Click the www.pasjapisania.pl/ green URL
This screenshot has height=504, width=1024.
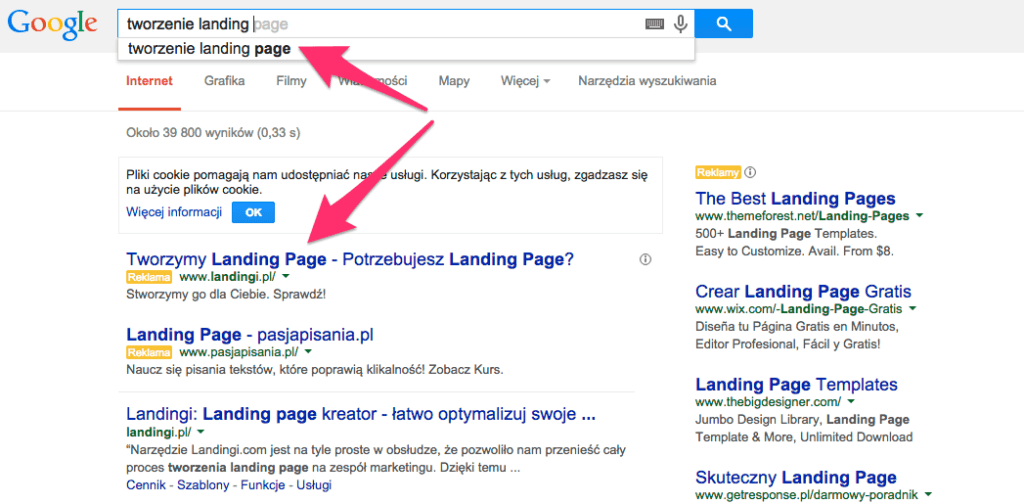(238, 353)
